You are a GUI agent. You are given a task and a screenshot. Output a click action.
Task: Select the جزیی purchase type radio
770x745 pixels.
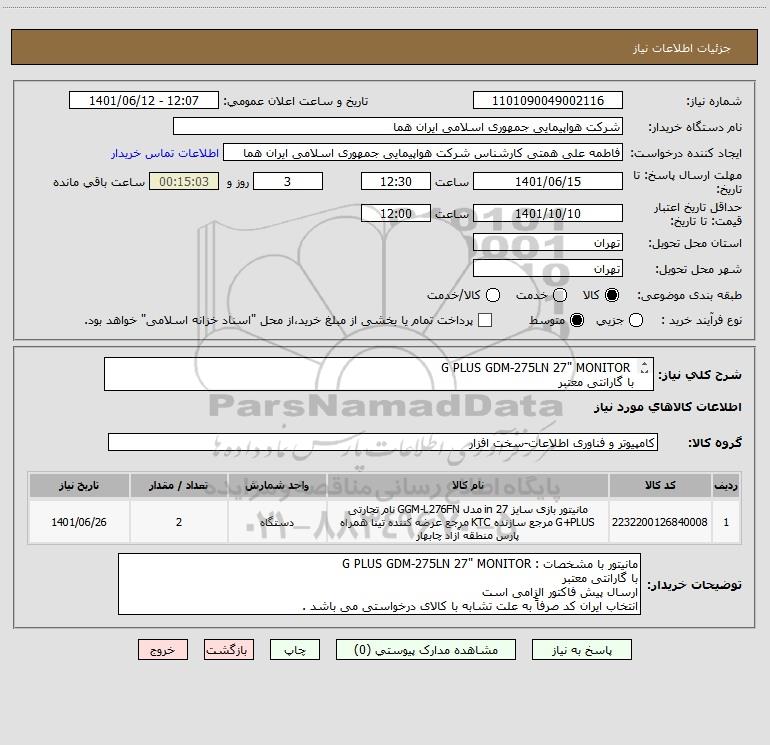coord(636,320)
